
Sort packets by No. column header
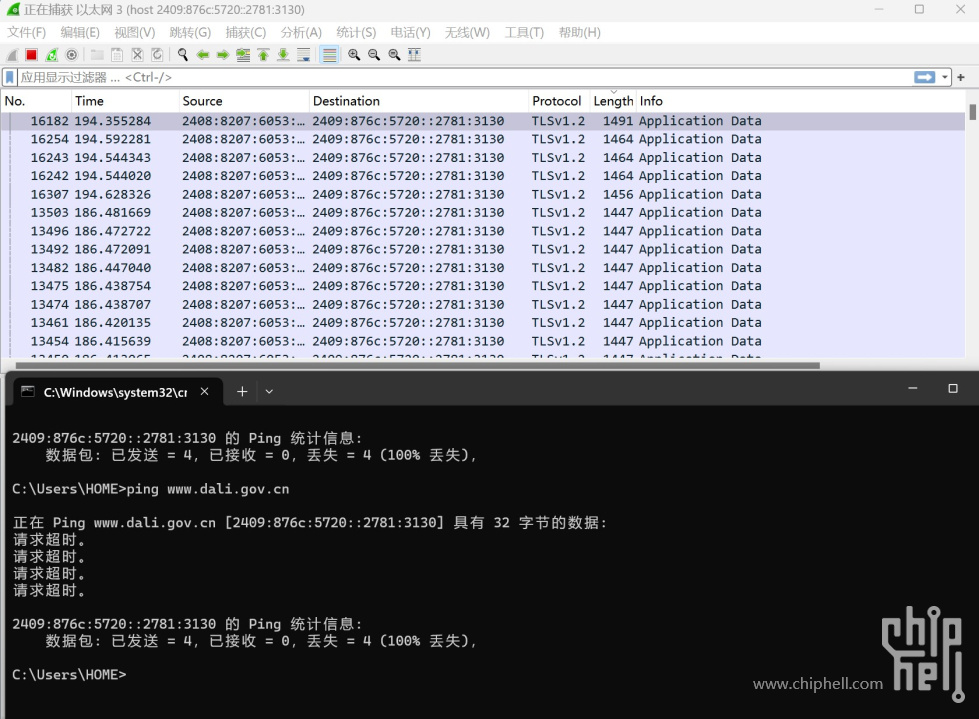[36, 101]
